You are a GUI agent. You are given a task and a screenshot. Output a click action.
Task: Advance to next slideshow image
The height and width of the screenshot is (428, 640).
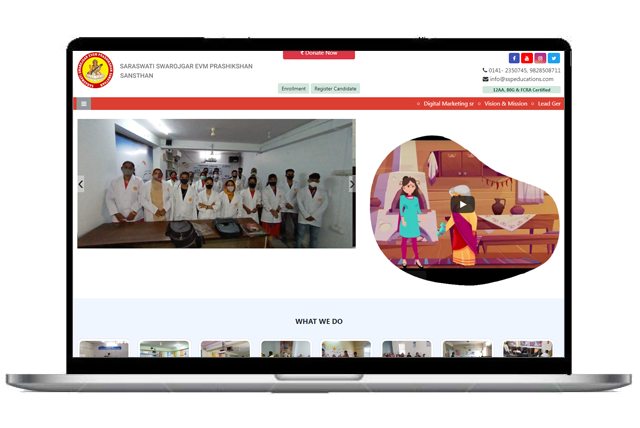(x=351, y=184)
